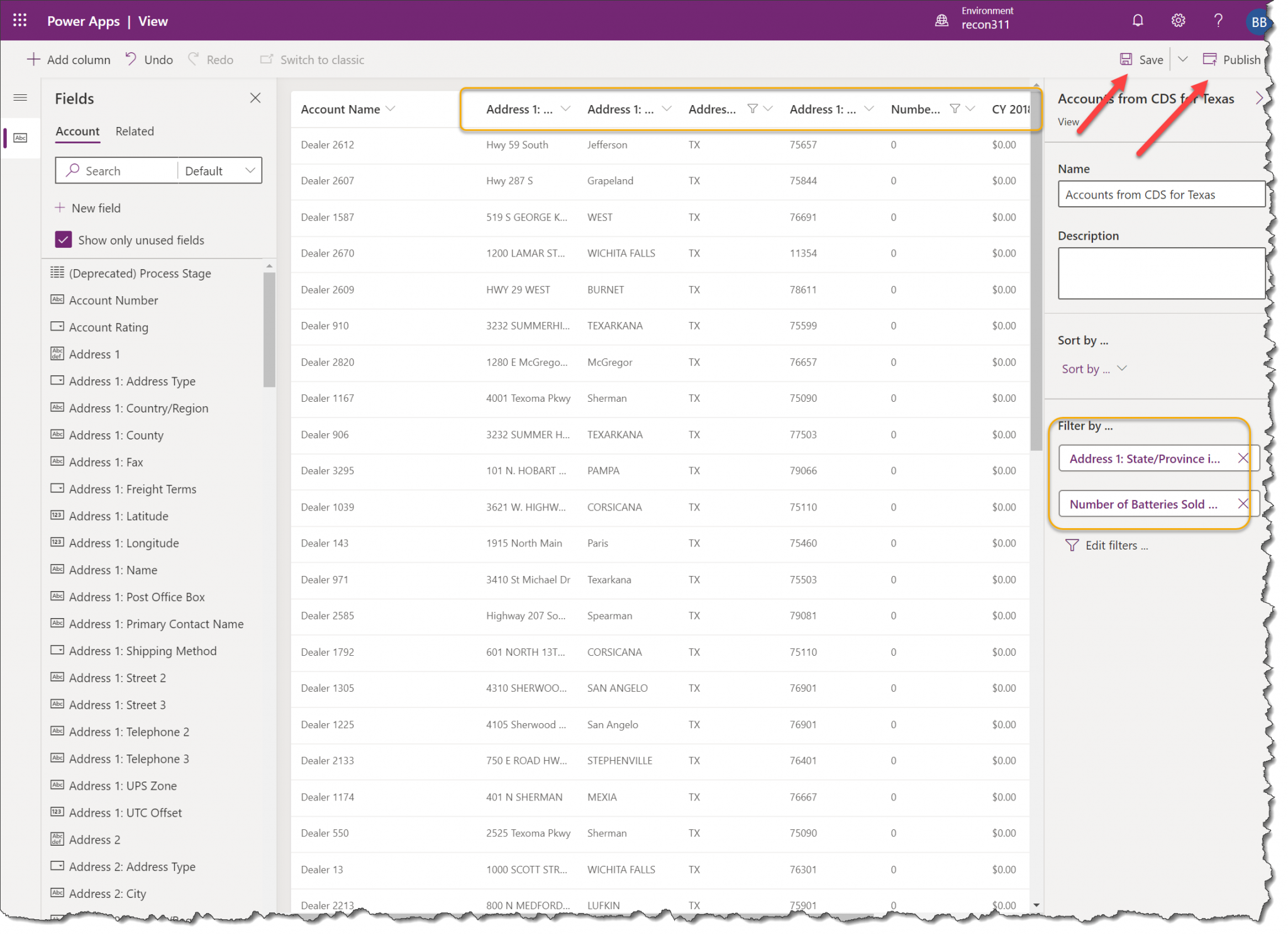Collapse the left panel with hamburger icon

coord(20,97)
